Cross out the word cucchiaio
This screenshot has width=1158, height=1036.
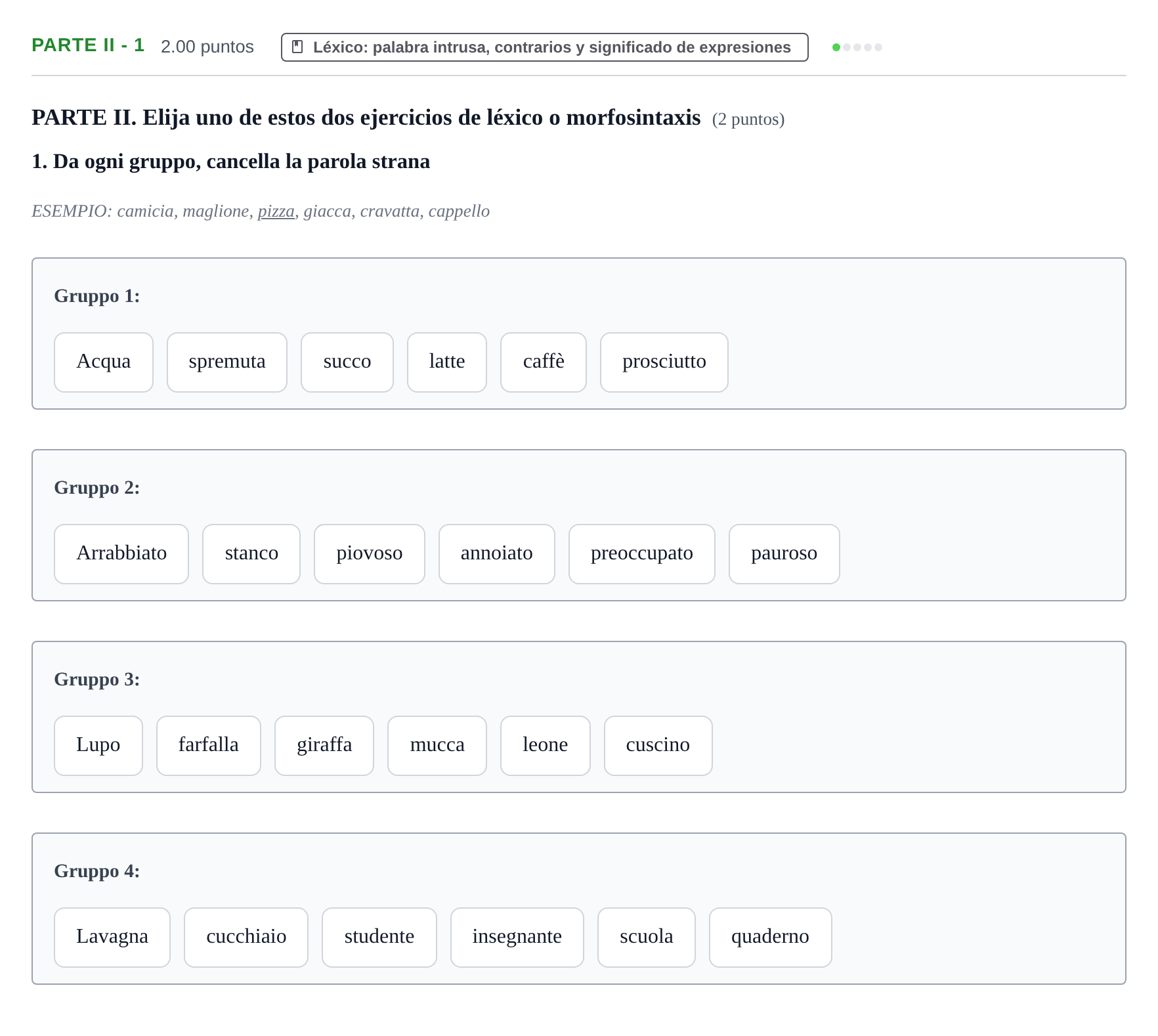click(x=246, y=938)
